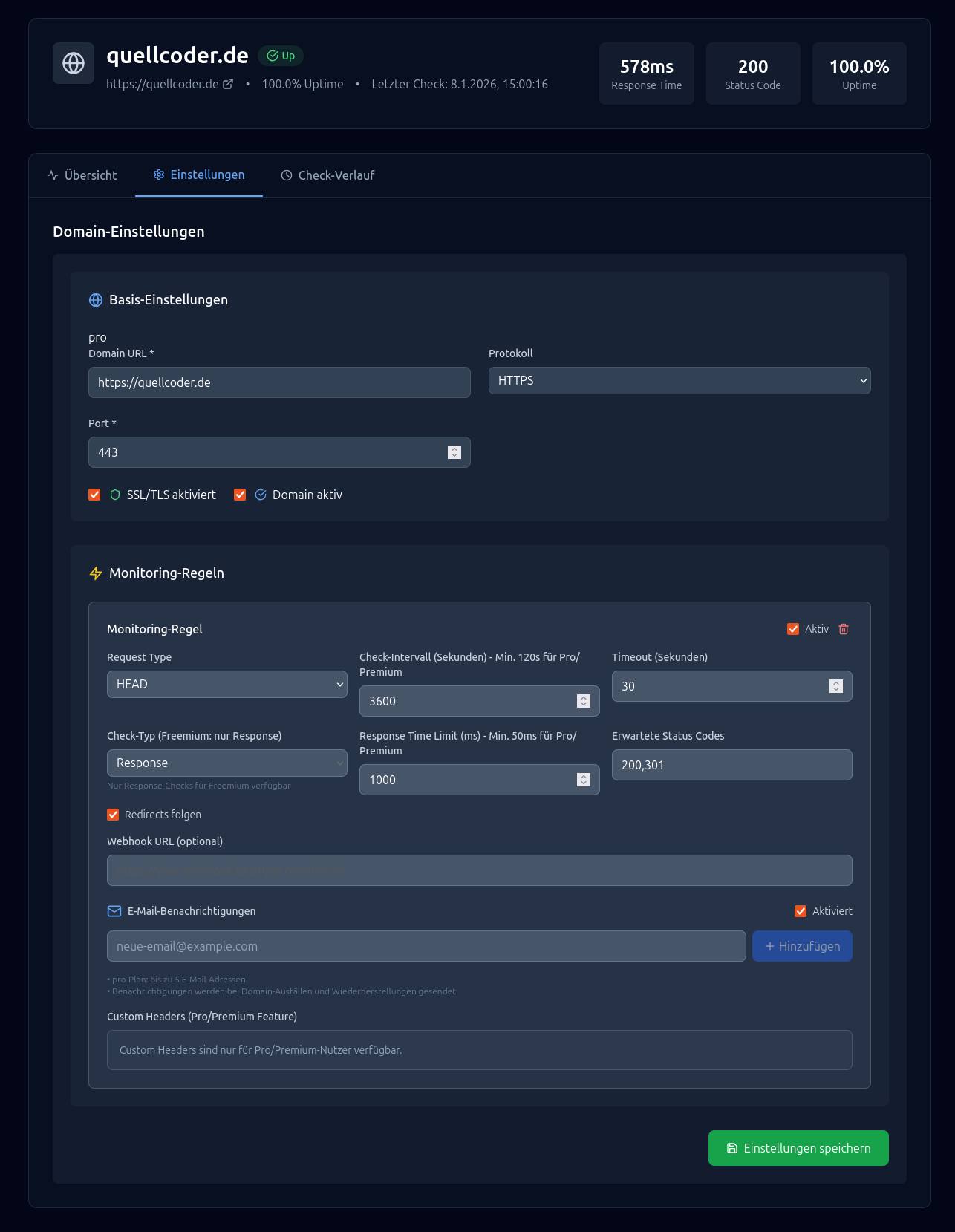Click the Hinzufügen email button
The width and height of the screenshot is (955, 1232).
pos(802,946)
